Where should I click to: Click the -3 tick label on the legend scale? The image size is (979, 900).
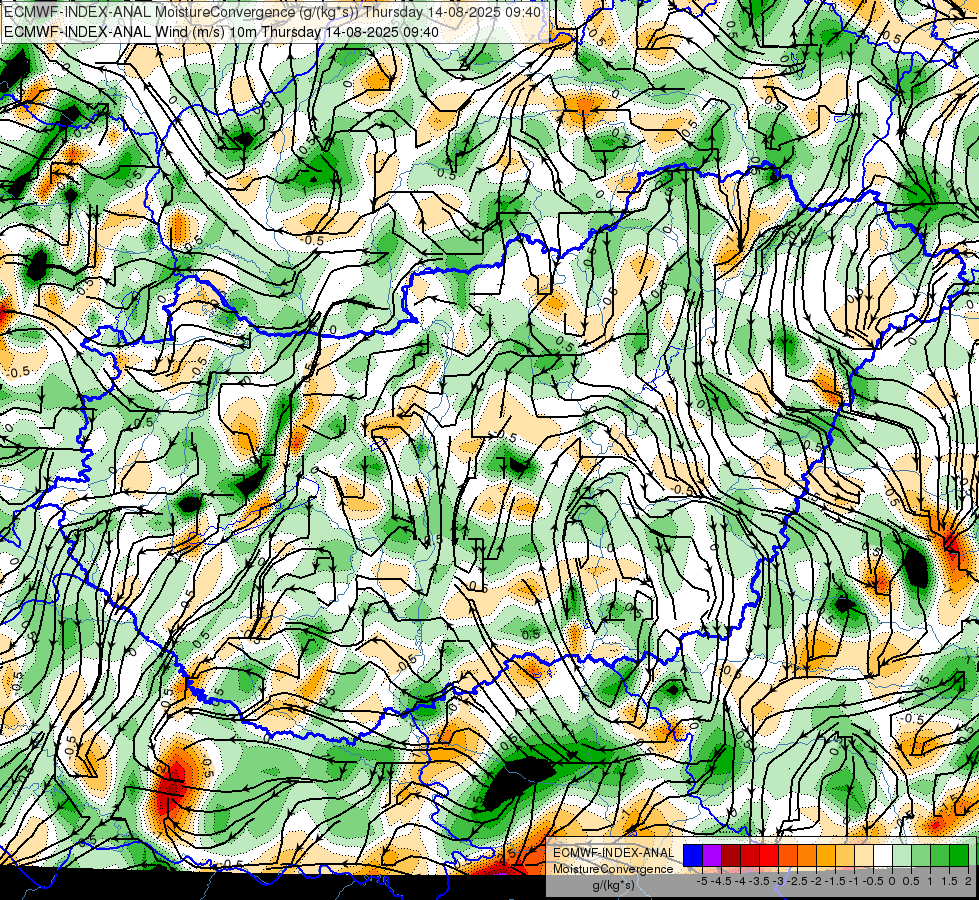(x=778, y=881)
